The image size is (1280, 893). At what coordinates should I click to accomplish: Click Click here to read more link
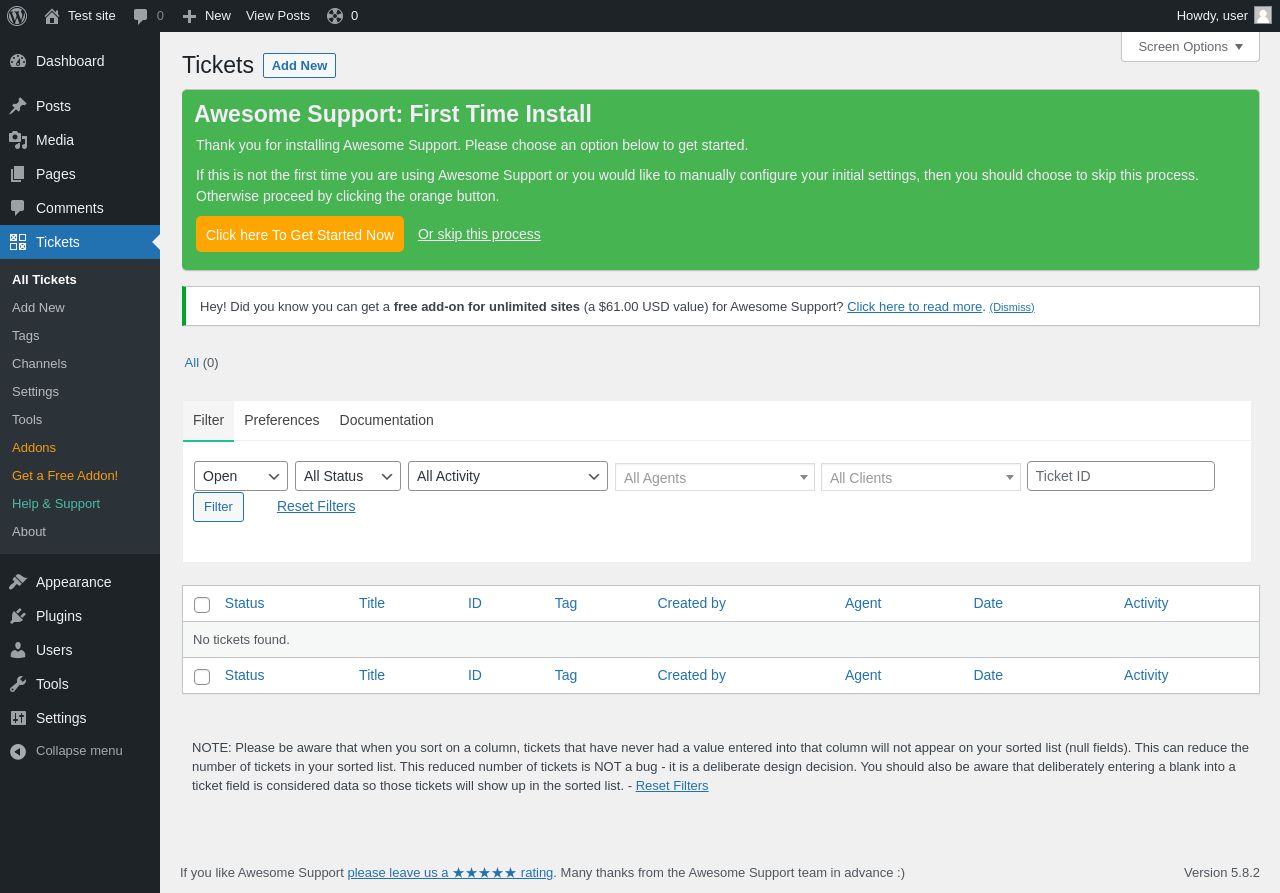coord(914,306)
